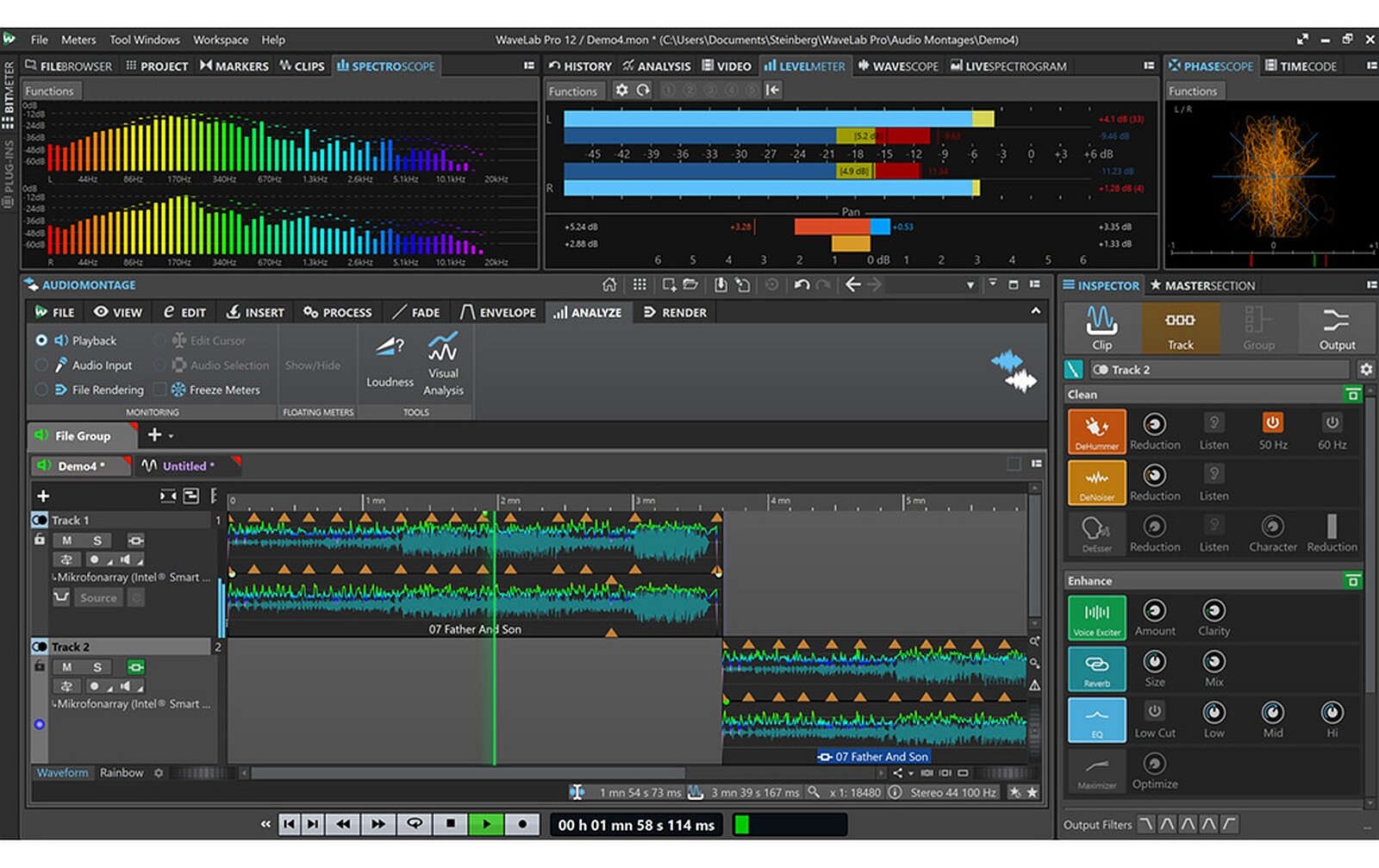The height and width of the screenshot is (868, 1379).
Task: Click the zoom magnifier in status bar
Action: (814, 791)
